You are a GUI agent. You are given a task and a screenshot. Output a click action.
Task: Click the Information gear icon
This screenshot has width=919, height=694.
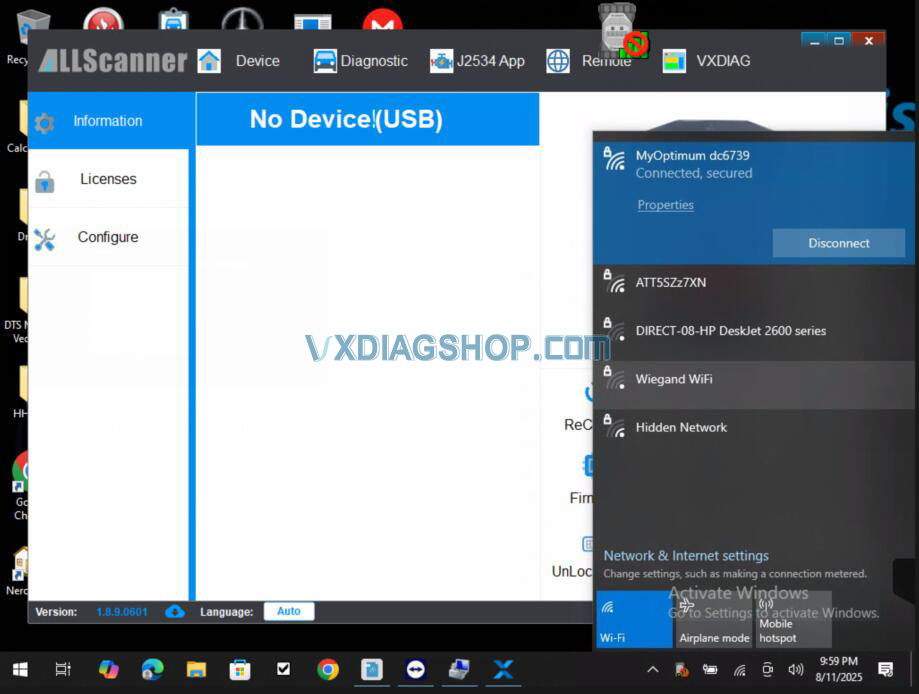(x=44, y=123)
